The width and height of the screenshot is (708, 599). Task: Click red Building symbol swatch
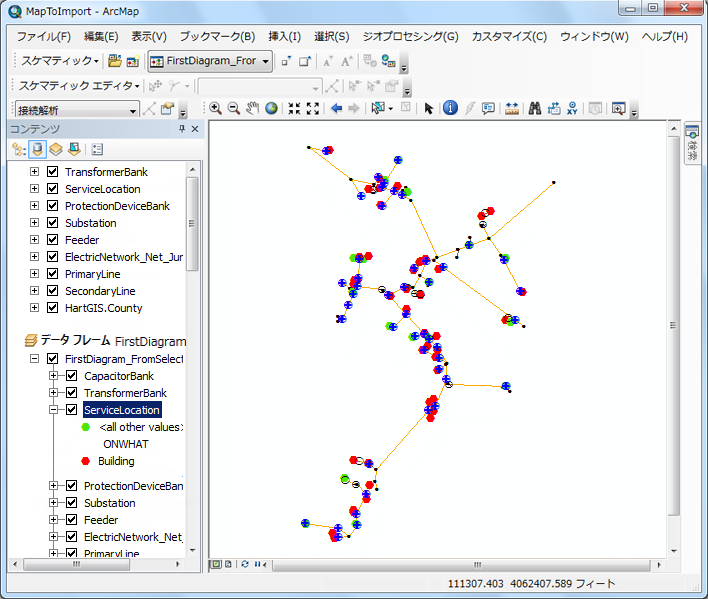pos(85,461)
